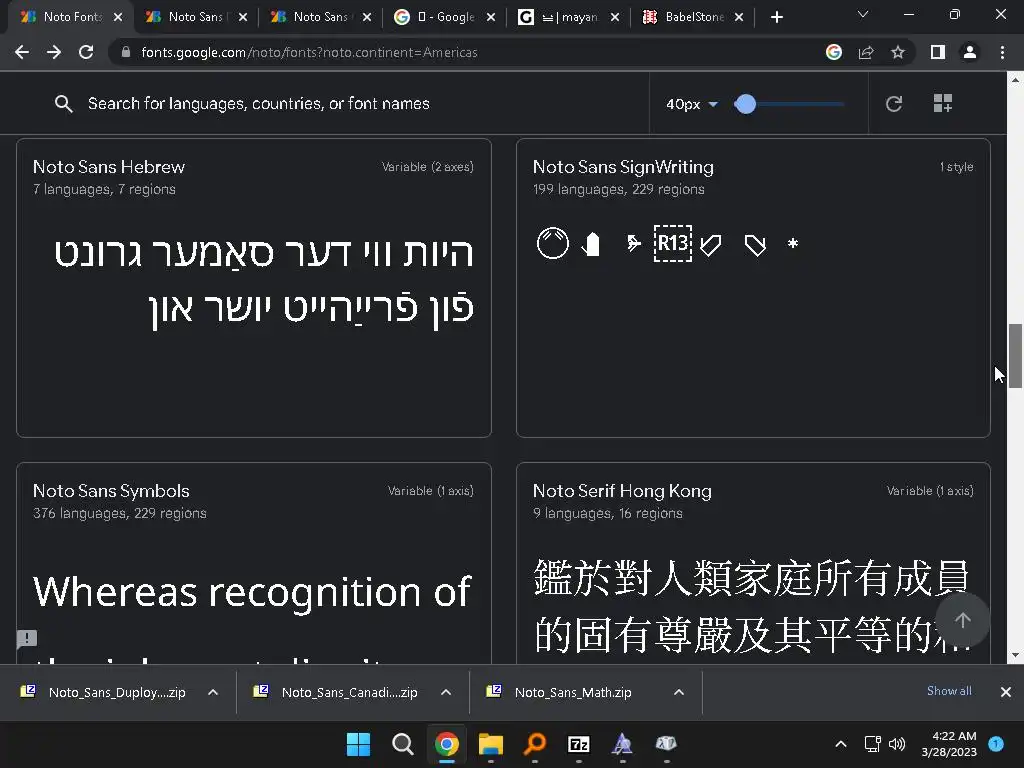Open volume control in system tray
This screenshot has width=1024, height=768.
click(897, 744)
